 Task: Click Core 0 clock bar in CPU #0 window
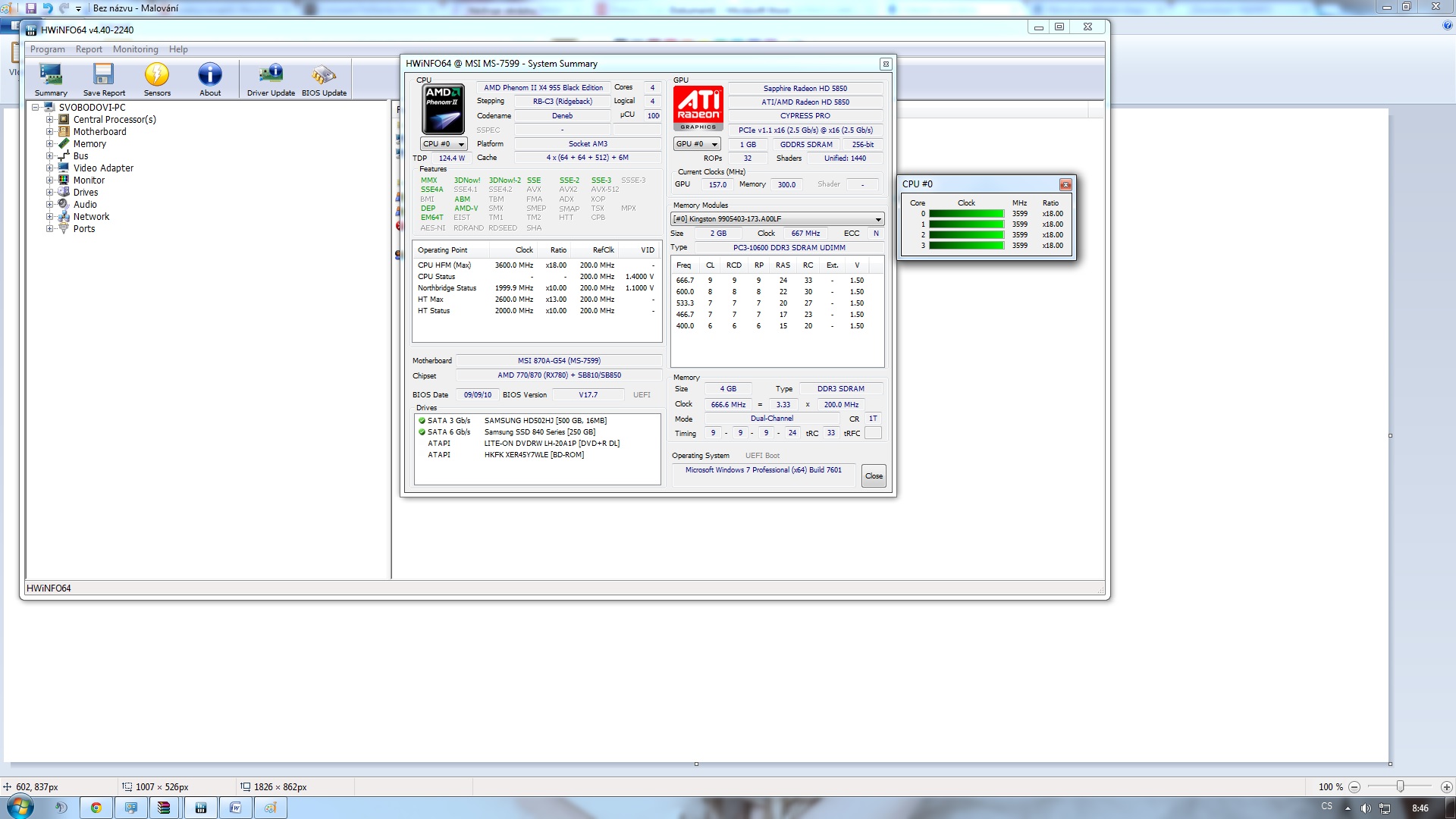(x=966, y=214)
